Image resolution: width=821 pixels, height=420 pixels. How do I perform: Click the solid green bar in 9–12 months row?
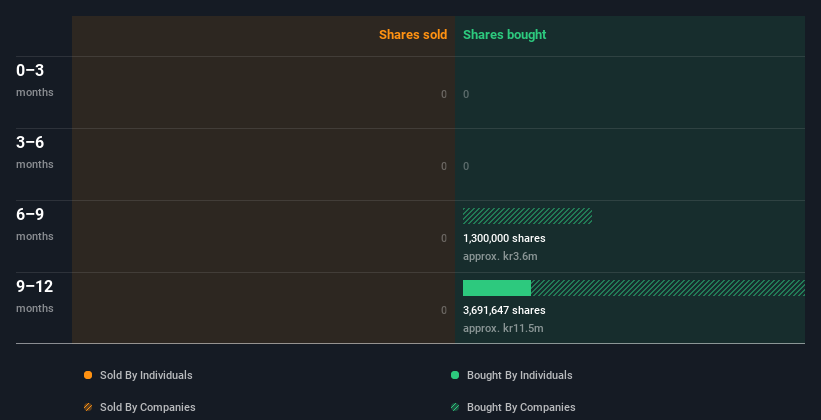pyautogui.click(x=497, y=288)
